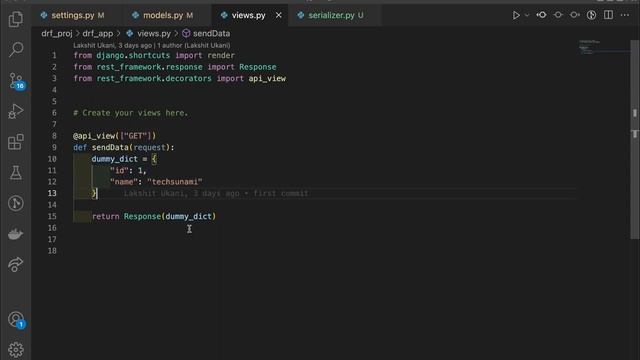Open the Docker whale view

(16, 234)
